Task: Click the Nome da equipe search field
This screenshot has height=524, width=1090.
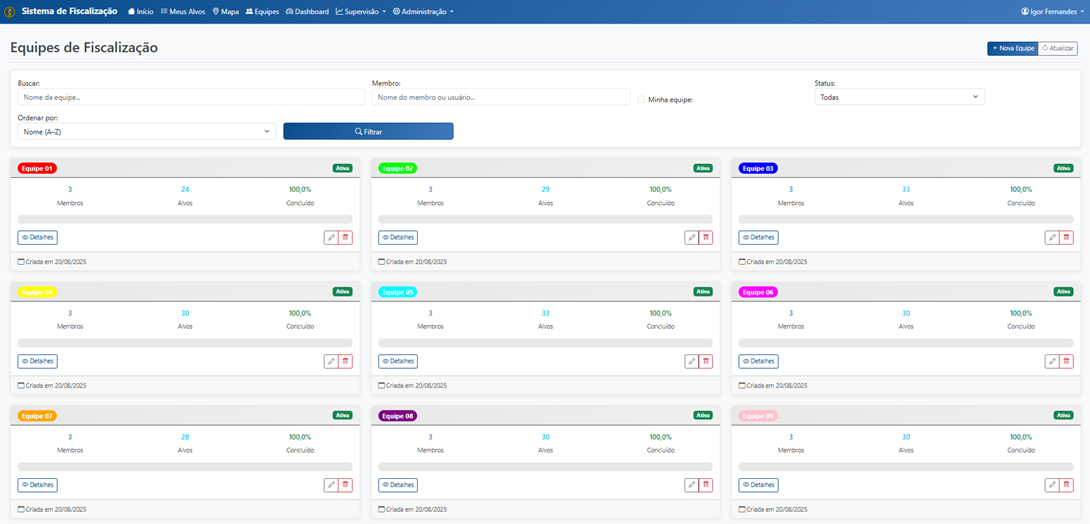Action: point(191,97)
